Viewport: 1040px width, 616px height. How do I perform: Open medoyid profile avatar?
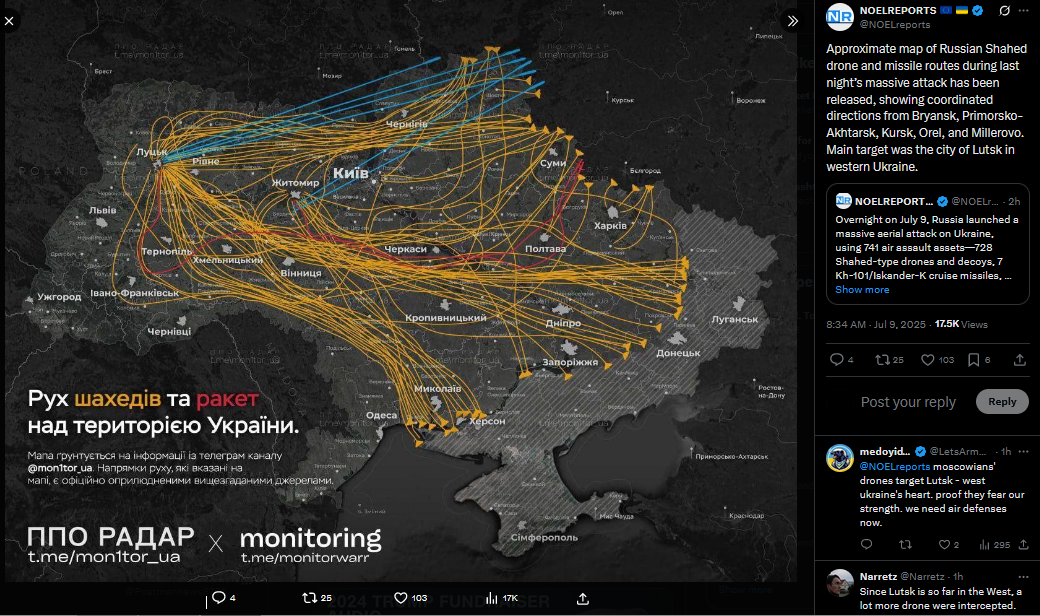click(840, 458)
